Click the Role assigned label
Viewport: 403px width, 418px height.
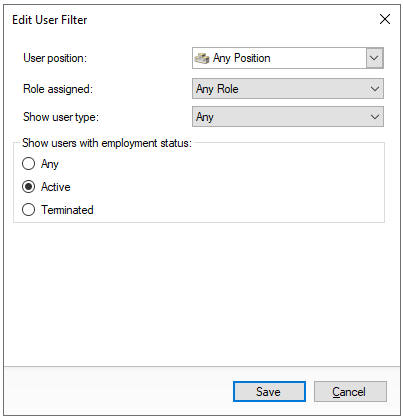58,89
